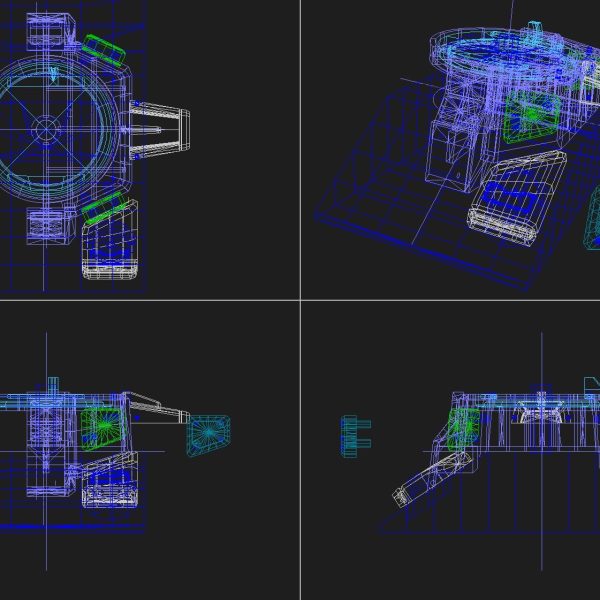The height and width of the screenshot is (600, 600).
Task: Select the cyan radial-mesh block in front view
Action: point(209,435)
